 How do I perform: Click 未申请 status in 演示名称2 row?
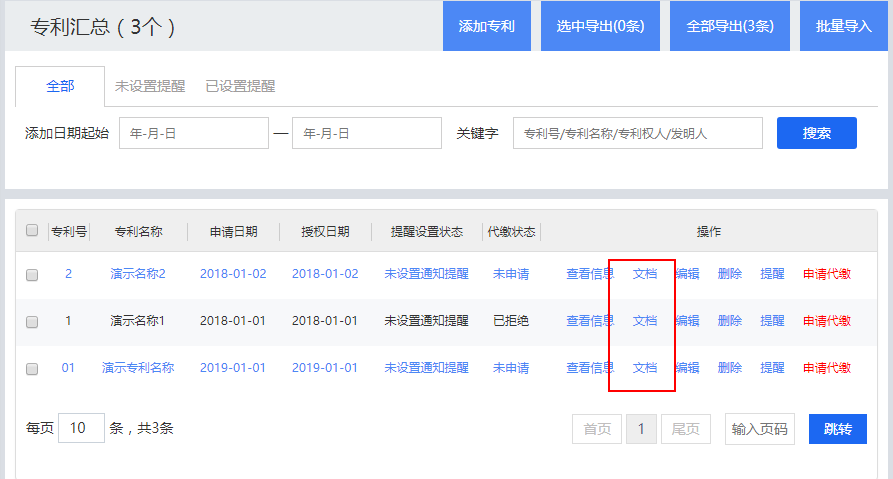tap(511, 274)
